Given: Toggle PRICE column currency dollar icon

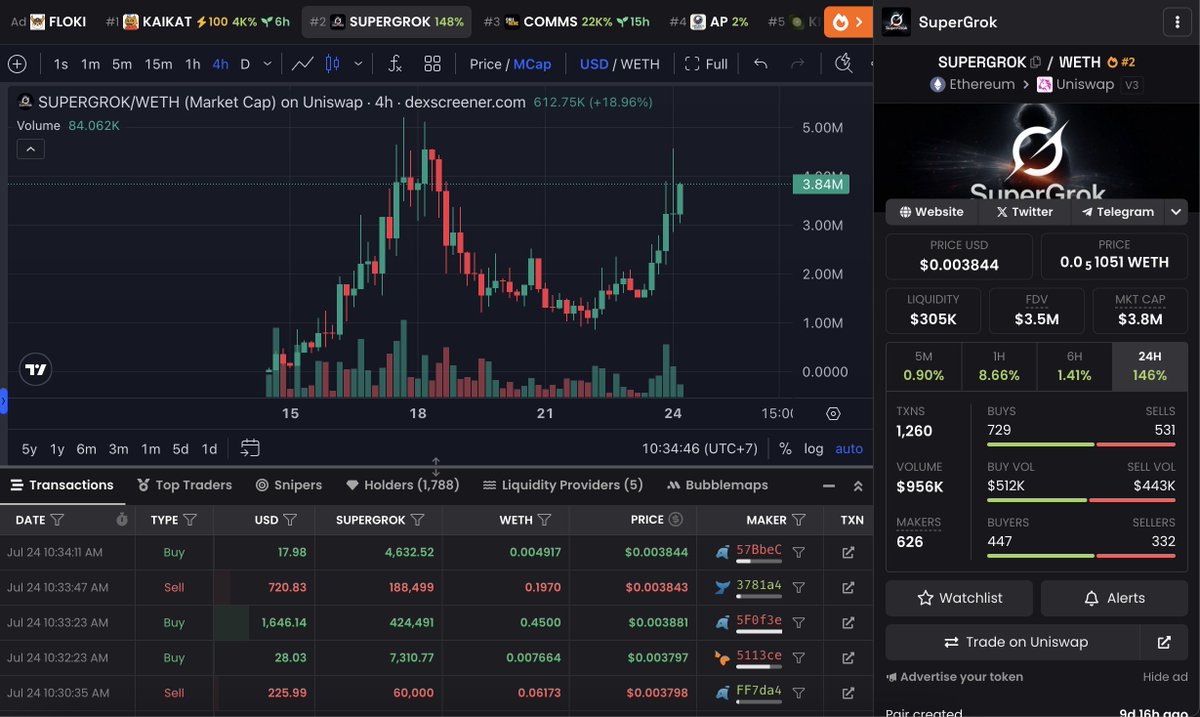Looking at the screenshot, I should 676,520.
